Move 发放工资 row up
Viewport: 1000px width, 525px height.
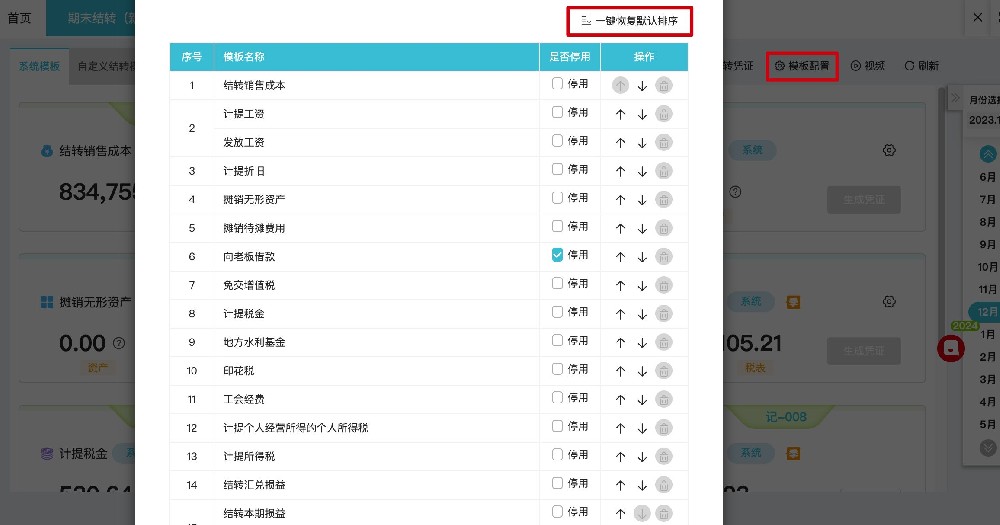point(621,143)
